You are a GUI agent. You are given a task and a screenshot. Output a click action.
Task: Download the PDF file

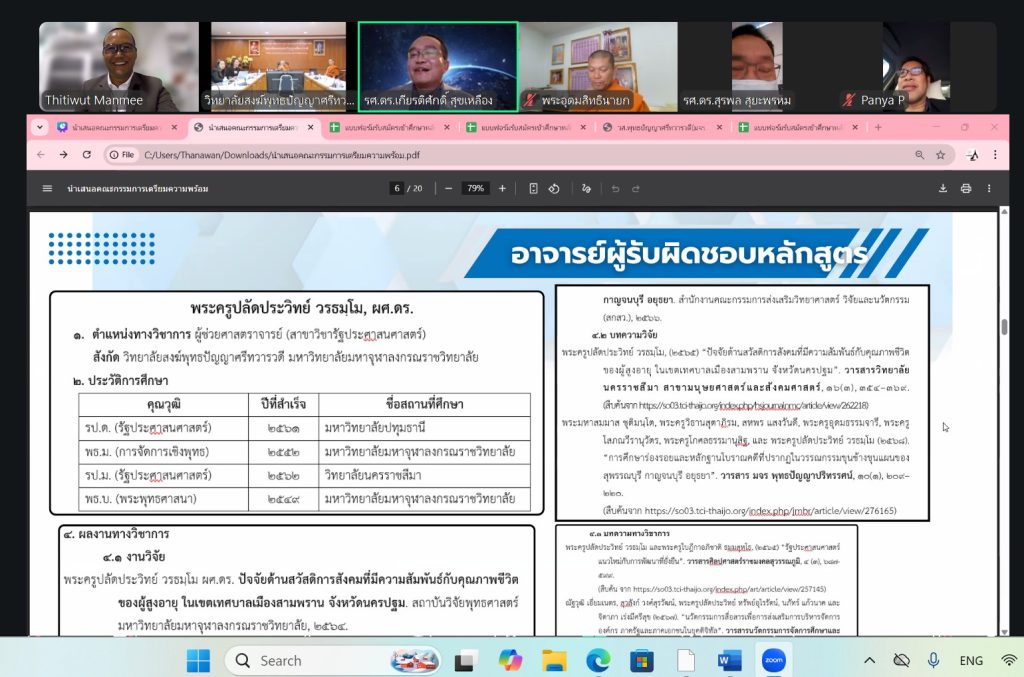coord(942,188)
